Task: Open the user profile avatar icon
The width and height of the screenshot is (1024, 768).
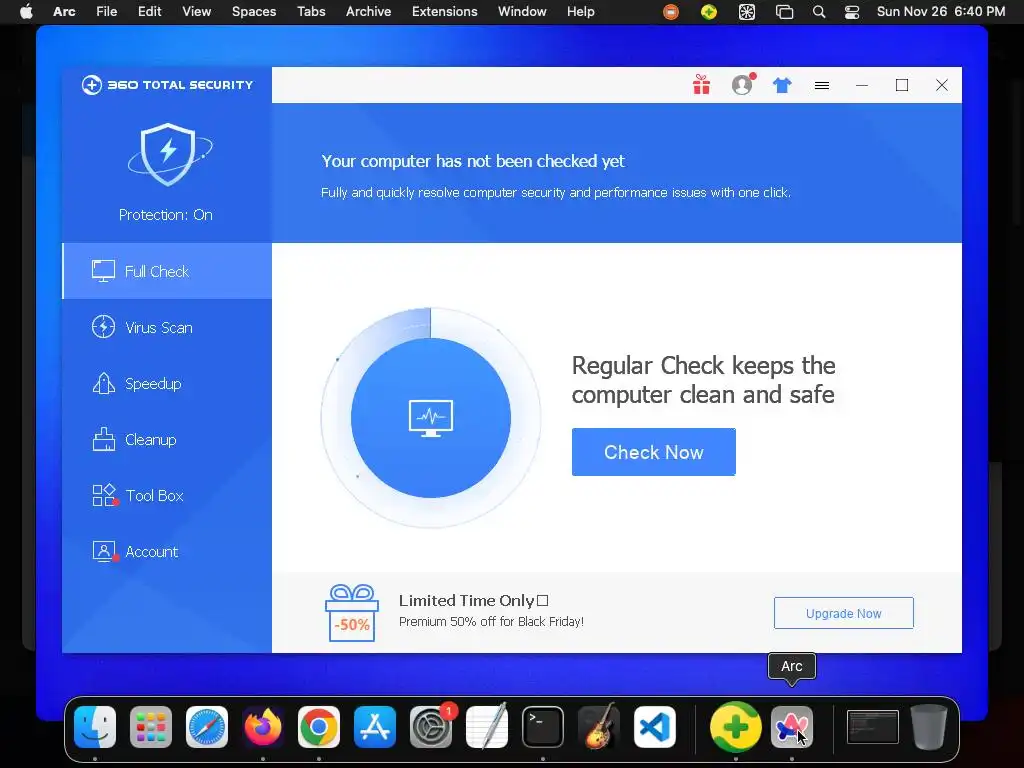Action: pos(743,85)
